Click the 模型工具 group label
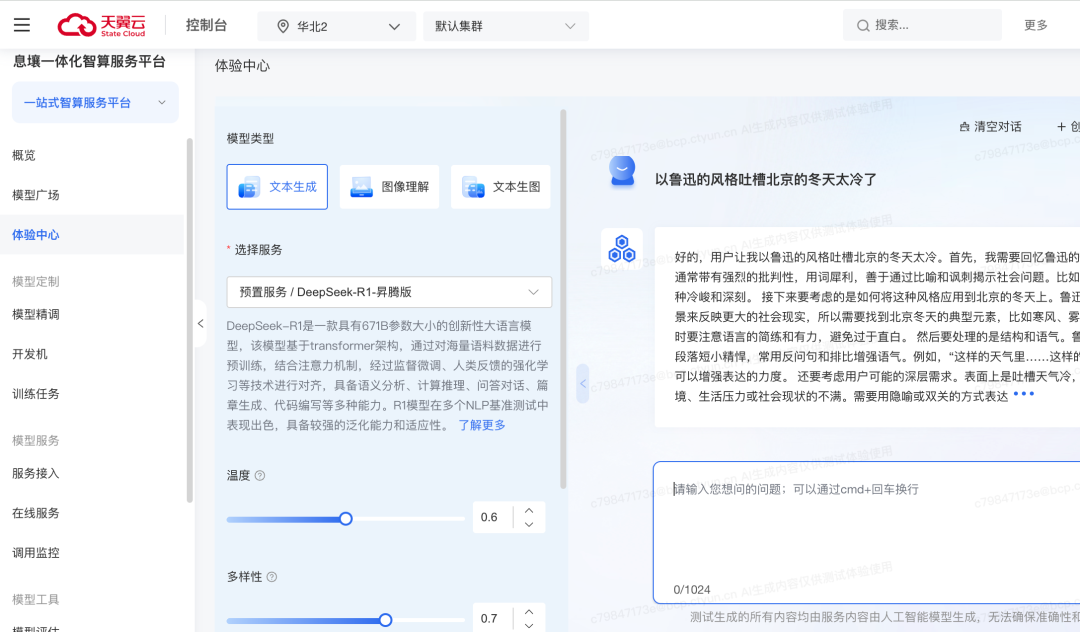Image resolution: width=1080 pixels, height=632 pixels. point(36,600)
